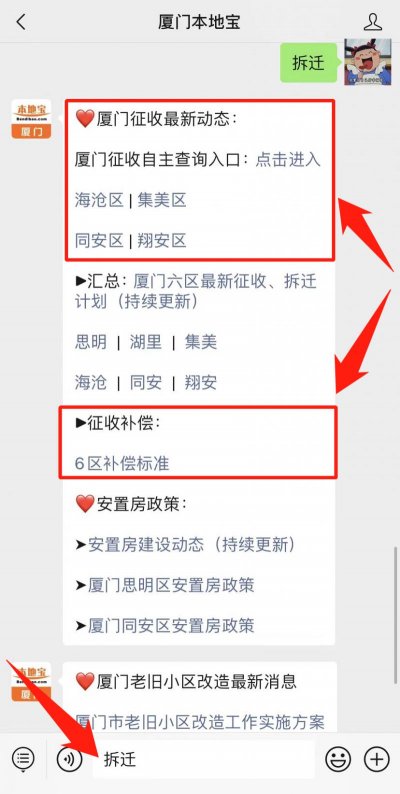Open the emoji picker icon
The height and width of the screenshot is (794, 400).
click(x=338, y=759)
